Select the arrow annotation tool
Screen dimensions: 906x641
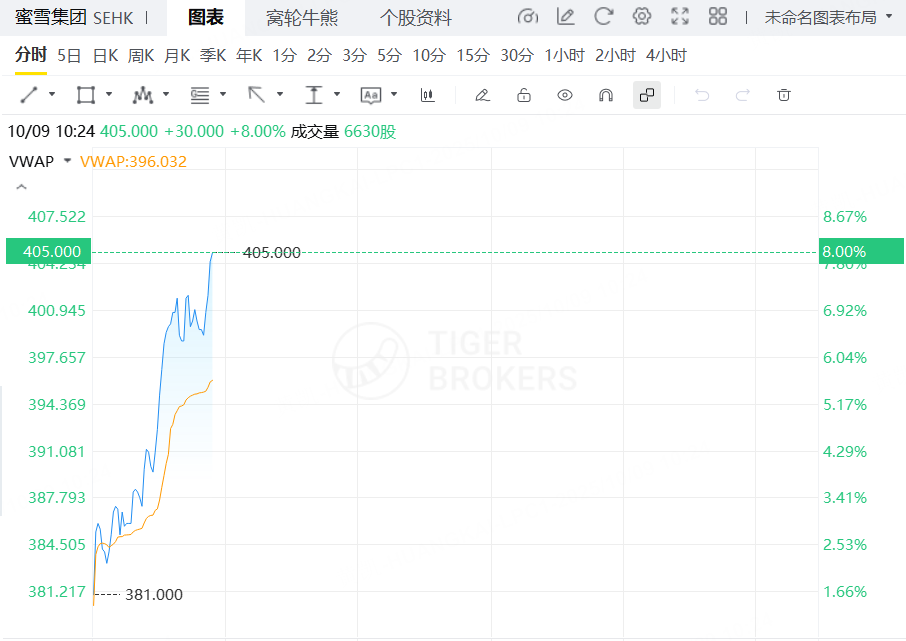257,95
